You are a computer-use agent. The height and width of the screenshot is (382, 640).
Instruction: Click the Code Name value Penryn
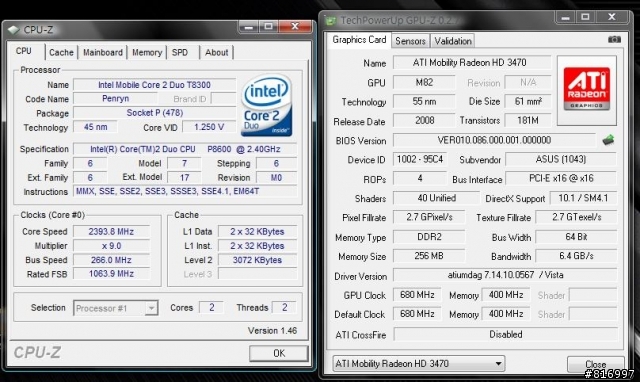pos(116,99)
